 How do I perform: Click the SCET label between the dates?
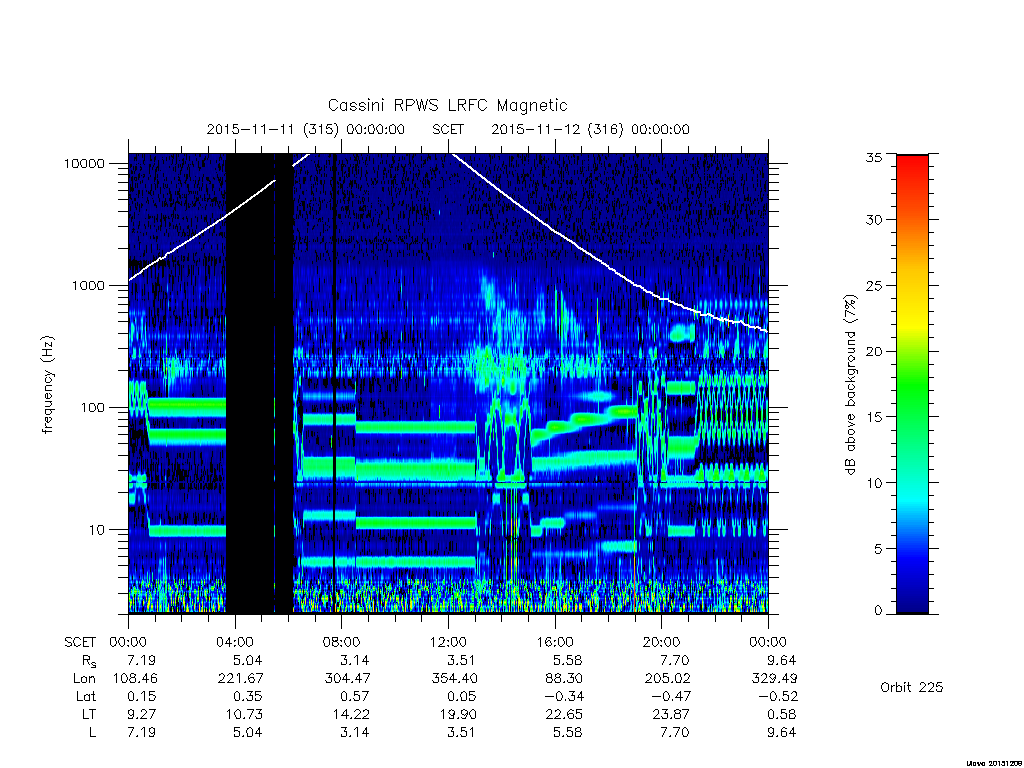click(x=448, y=129)
